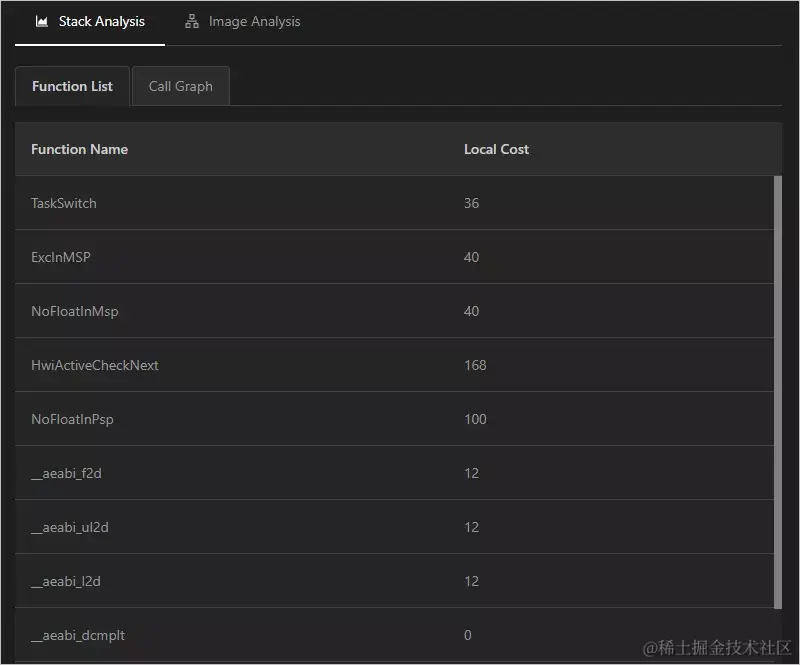Click the local cost 40 for NoFloatInMsp
The image size is (800, 665).
coord(471,311)
